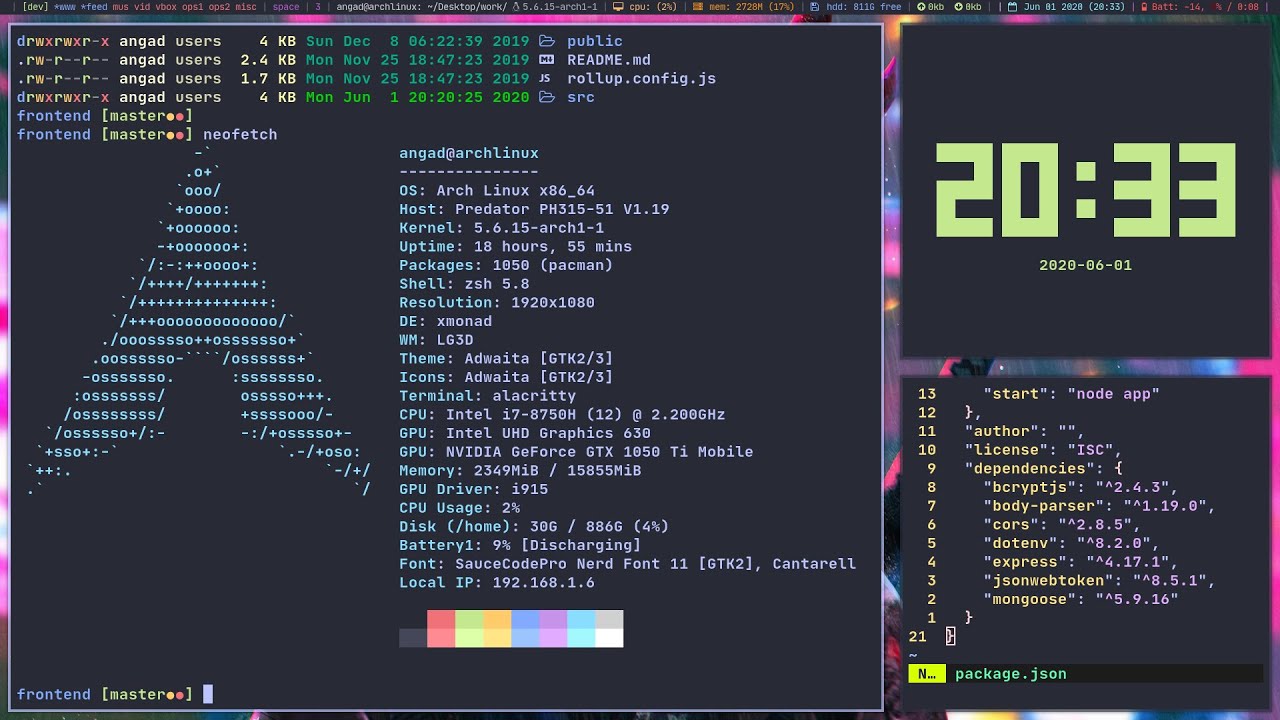Click the rollup.config.js file name
This screenshot has width=1280, height=720.
coord(642,78)
